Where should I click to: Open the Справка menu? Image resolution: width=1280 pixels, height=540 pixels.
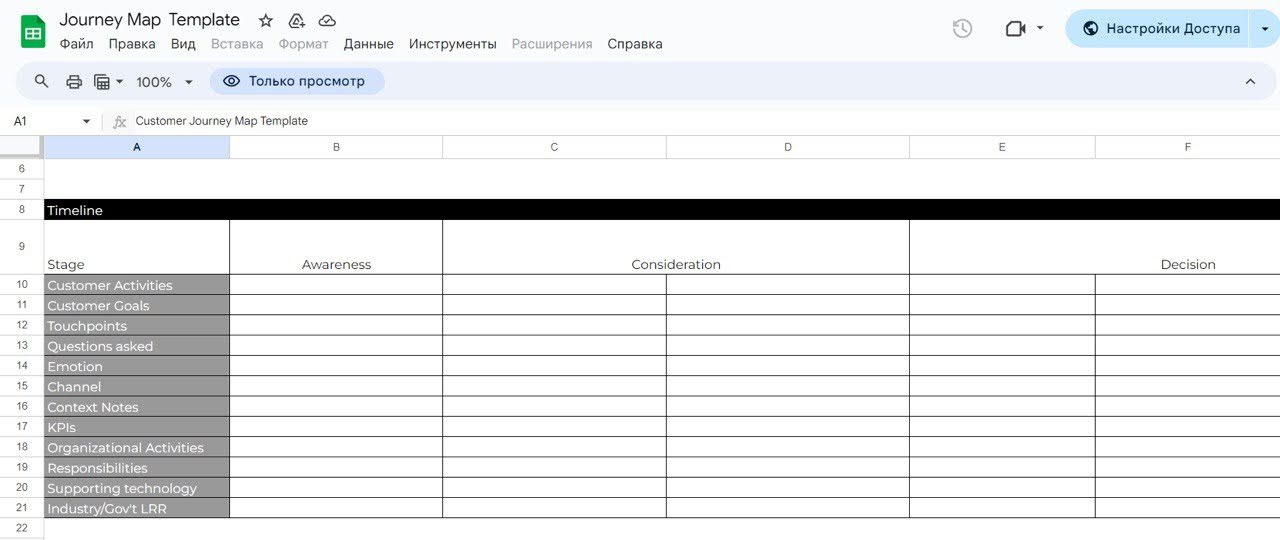coord(635,44)
